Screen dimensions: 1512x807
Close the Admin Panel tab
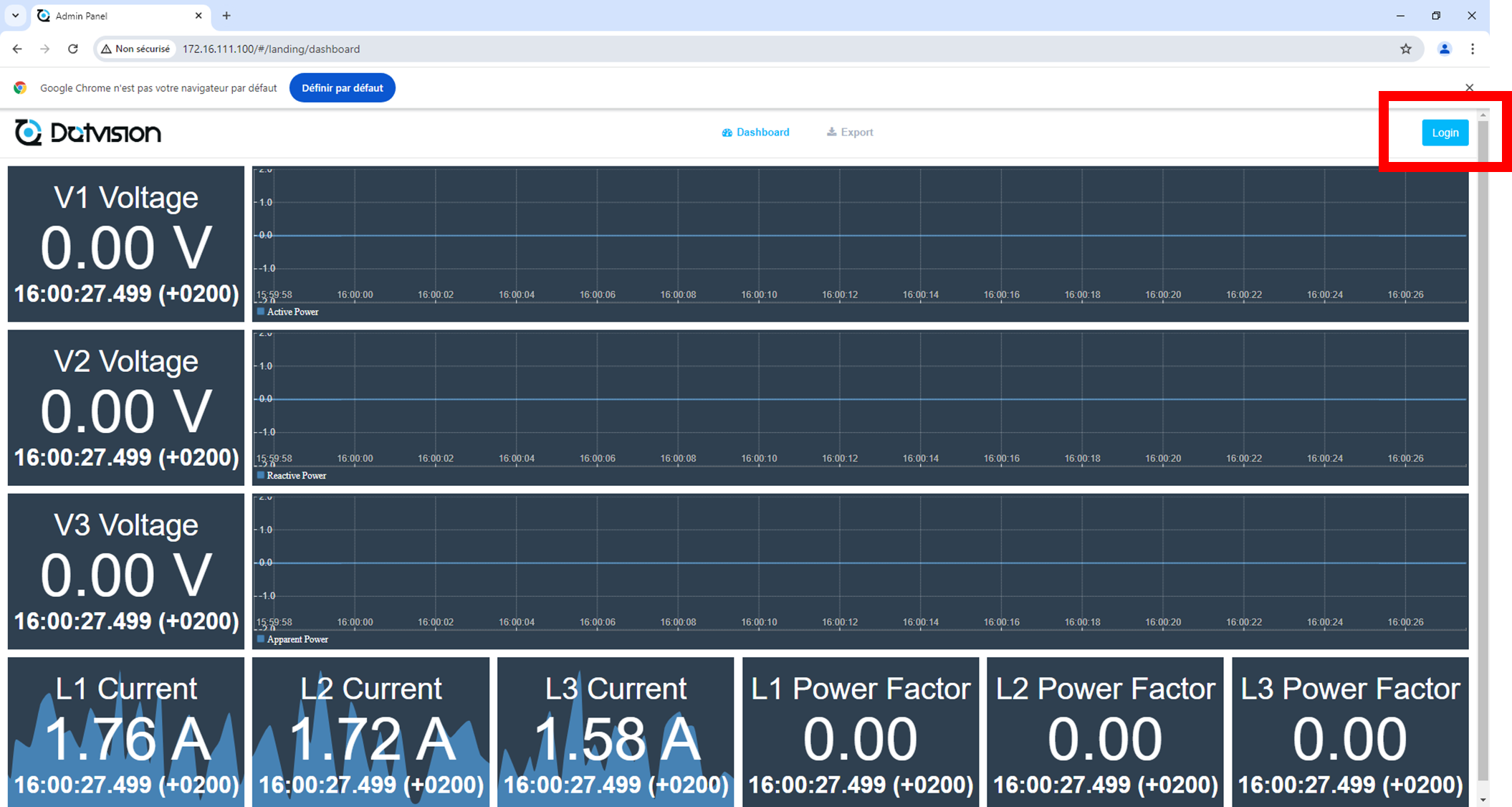[x=198, y=15]
